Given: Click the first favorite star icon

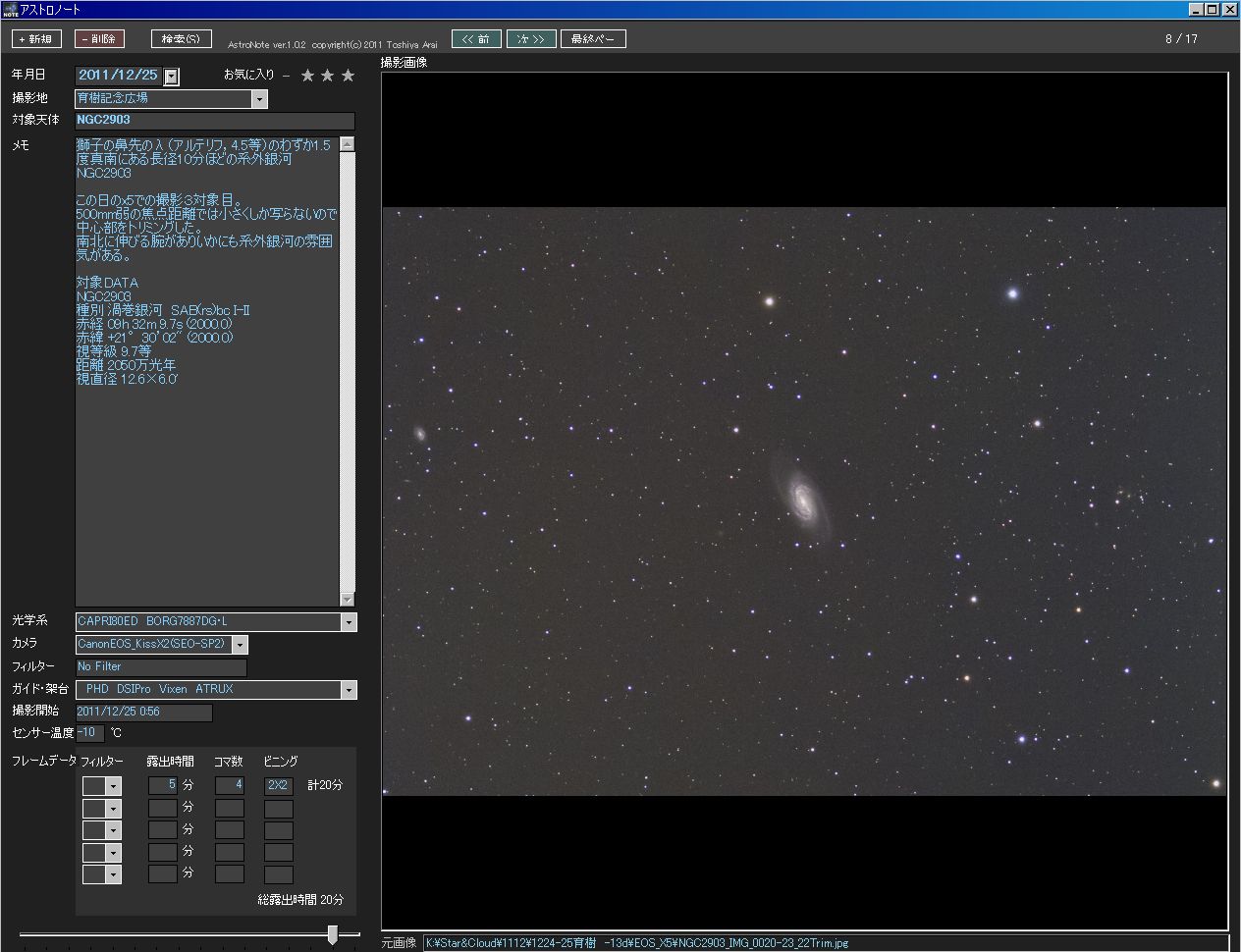Looking at the screenshot, I should (307, 76).
